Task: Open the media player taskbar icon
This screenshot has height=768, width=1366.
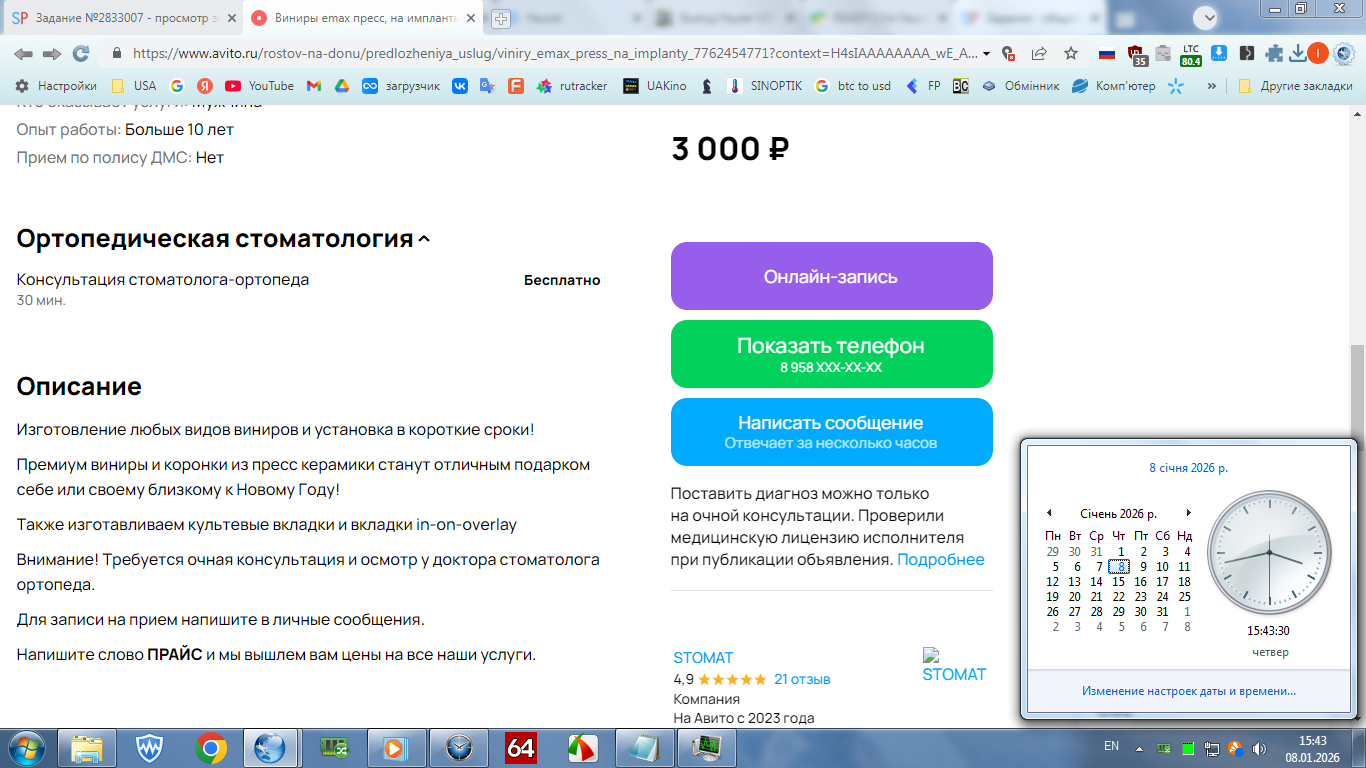Action: click(397, 748)
